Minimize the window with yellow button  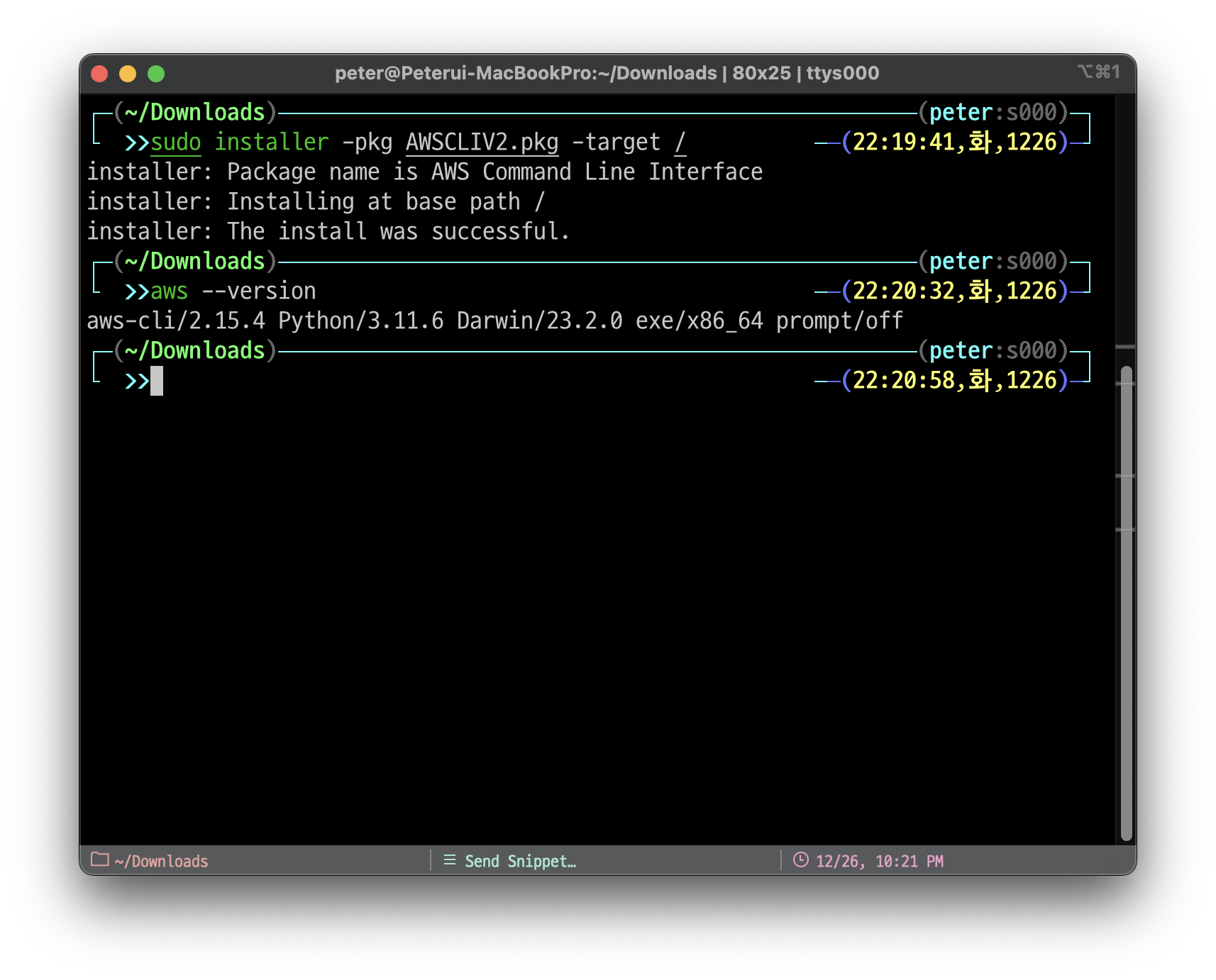(x=128, y=74)
